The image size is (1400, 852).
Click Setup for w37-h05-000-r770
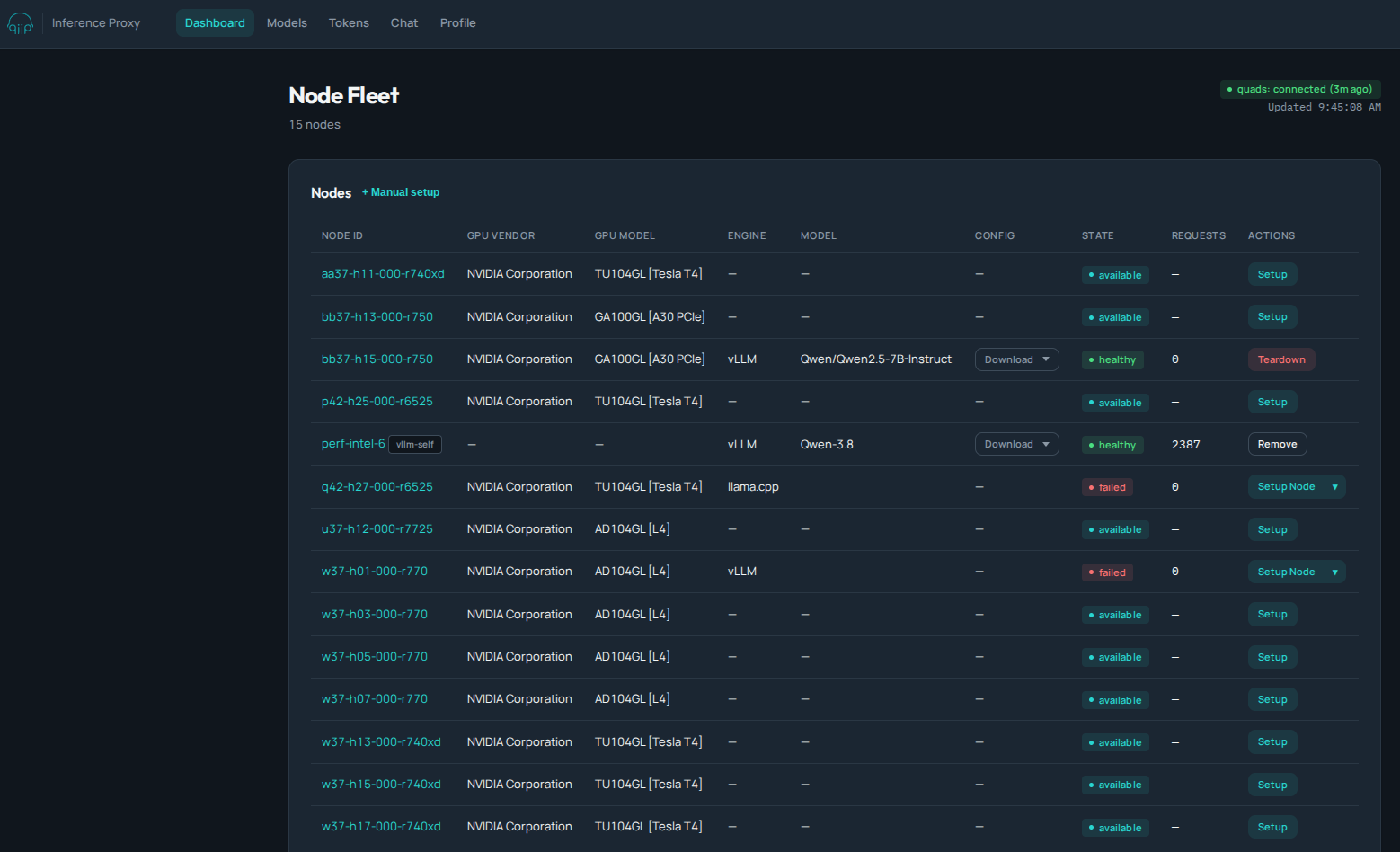point(1272,657)
